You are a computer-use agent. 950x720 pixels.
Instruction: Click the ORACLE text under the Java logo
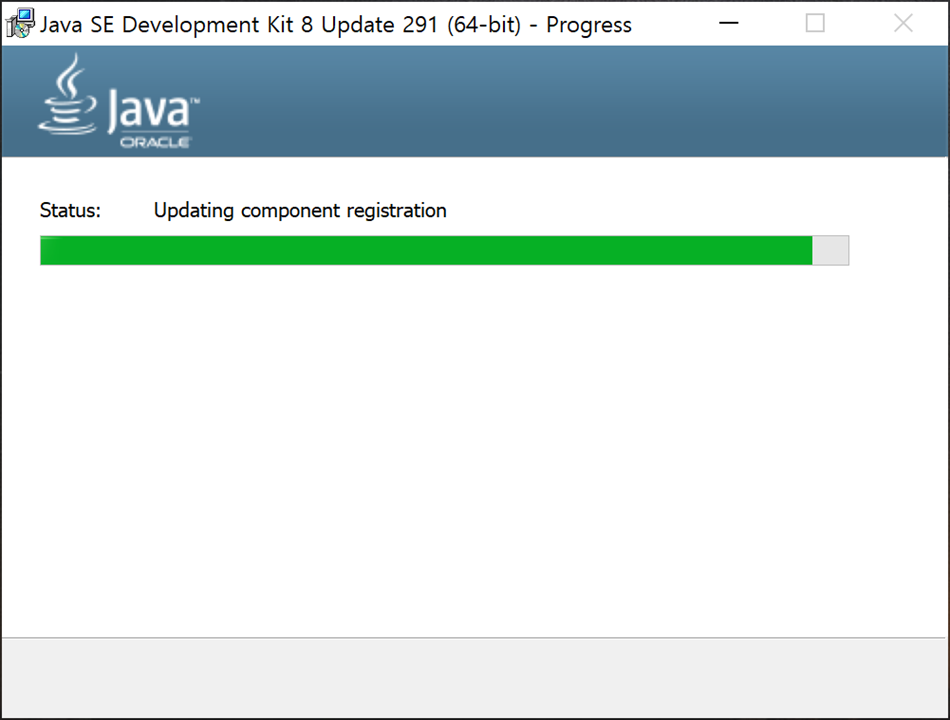point(155,142)
